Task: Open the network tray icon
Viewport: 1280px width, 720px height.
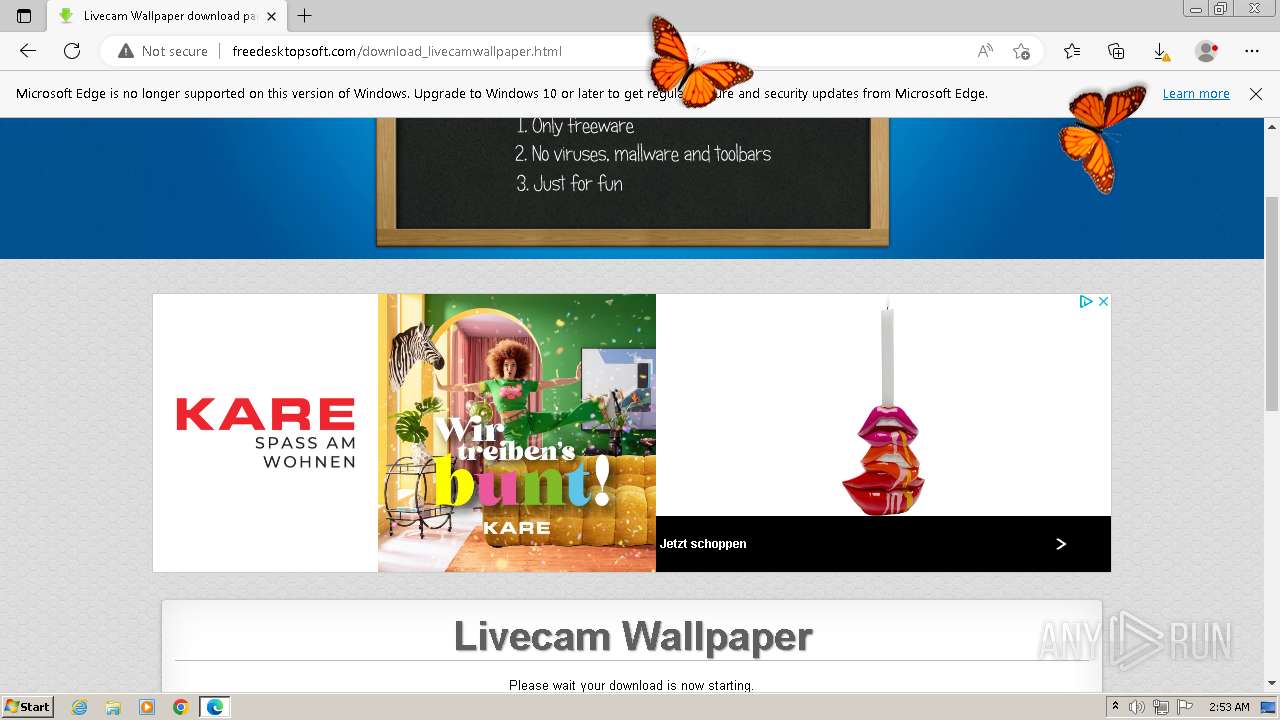Action: (x=1161, y=707)
